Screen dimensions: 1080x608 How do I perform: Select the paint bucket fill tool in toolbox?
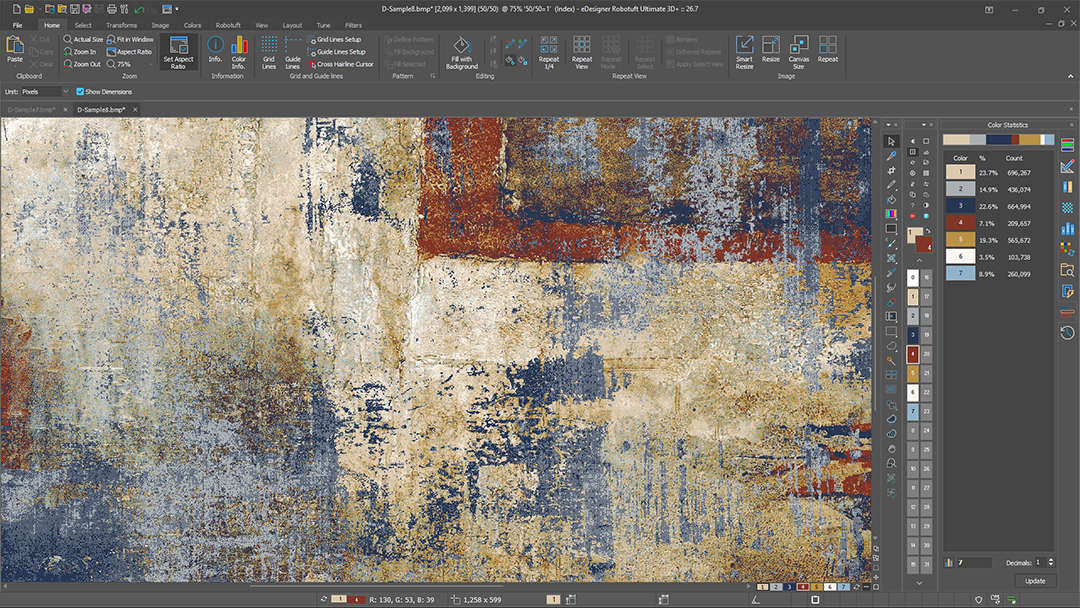coord(891,199)
